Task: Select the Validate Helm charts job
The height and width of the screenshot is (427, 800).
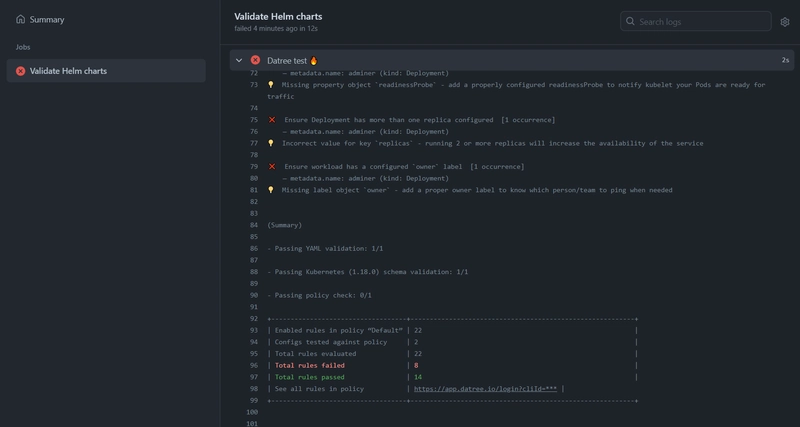Action: tap(106, 71)
